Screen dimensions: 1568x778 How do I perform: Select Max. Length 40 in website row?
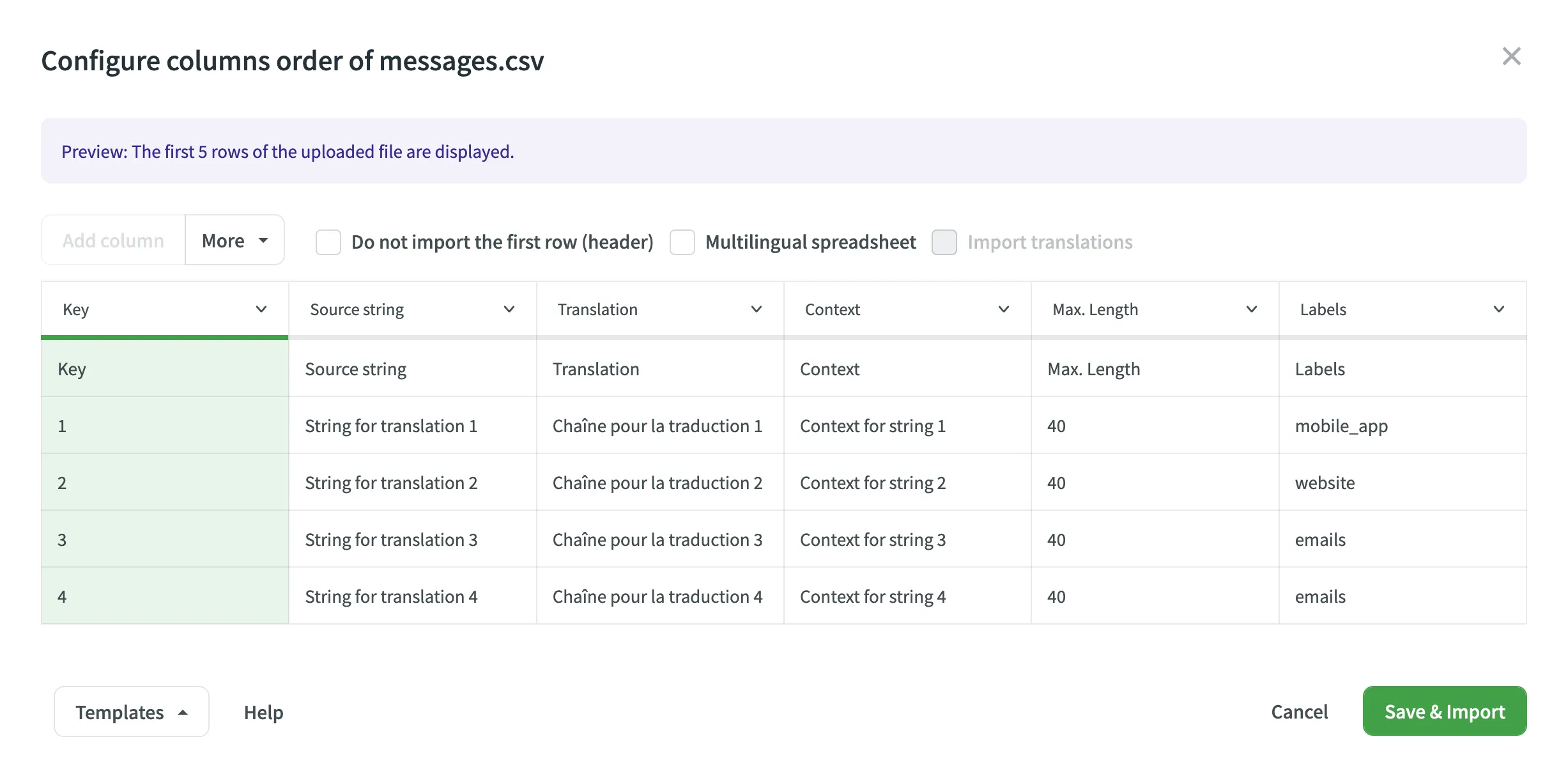tap(1155, 483)
